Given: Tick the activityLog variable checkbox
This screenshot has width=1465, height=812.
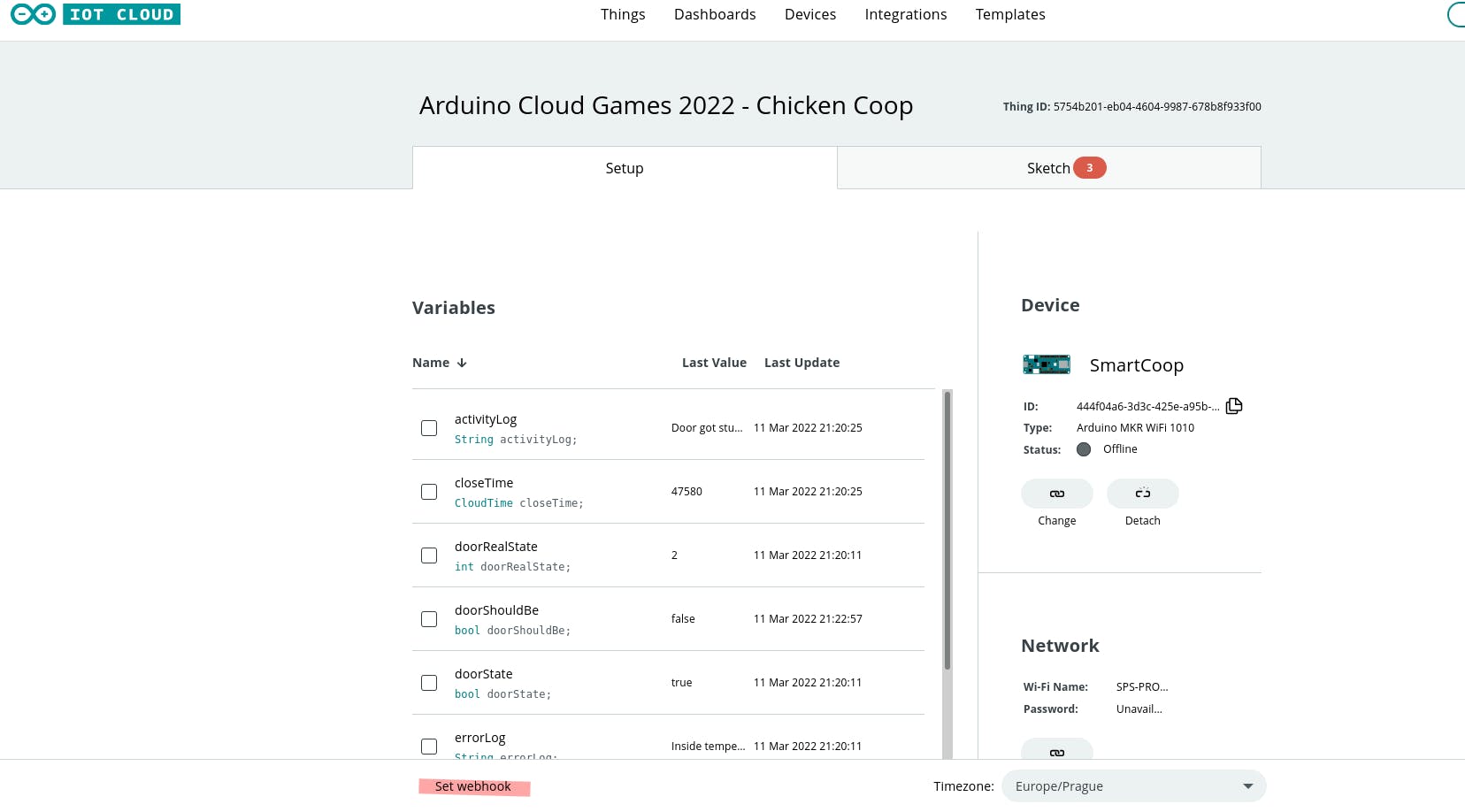Looking at the screenshot, I should tap(429, 428).
